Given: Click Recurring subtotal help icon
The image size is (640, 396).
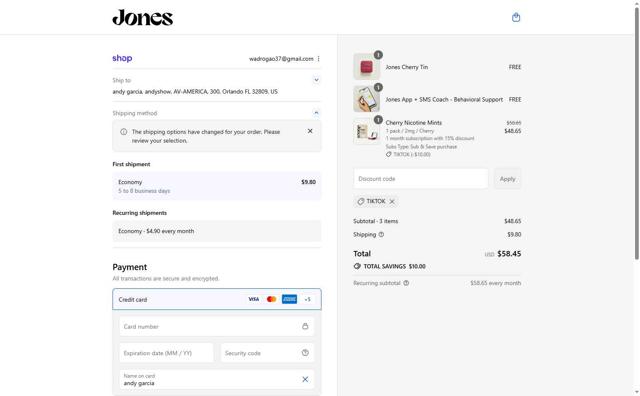Looking at the screenshot, I should tap(406, 283).
